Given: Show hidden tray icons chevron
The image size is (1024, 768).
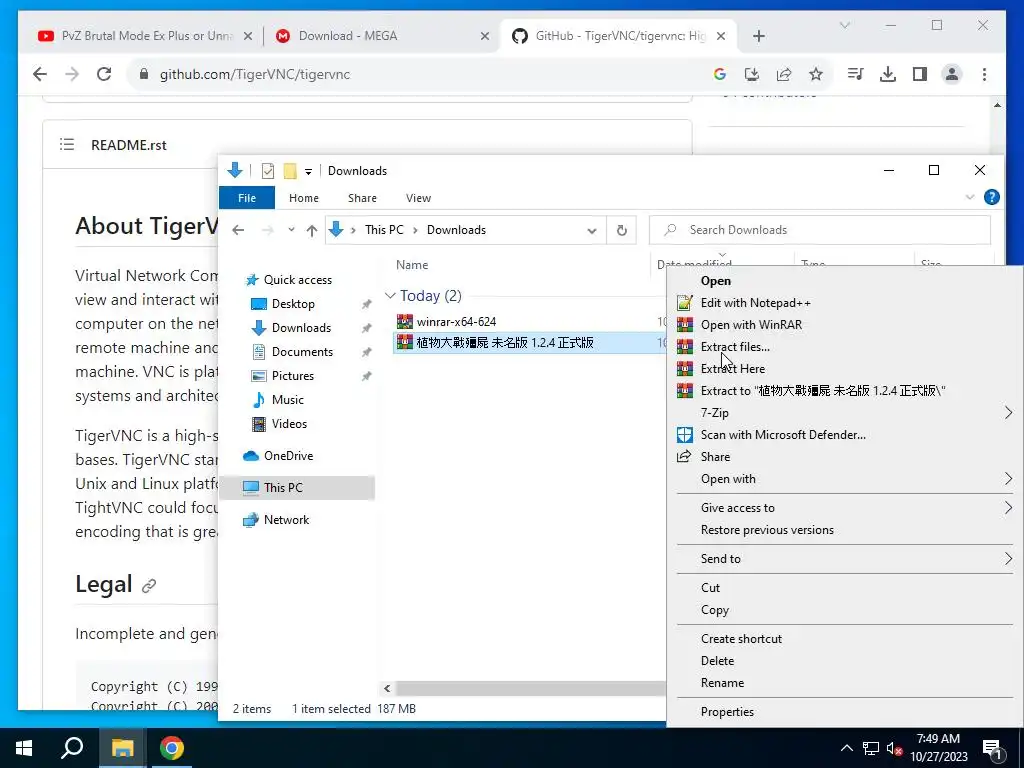Looking at the screenshot, I should point(846,748).
